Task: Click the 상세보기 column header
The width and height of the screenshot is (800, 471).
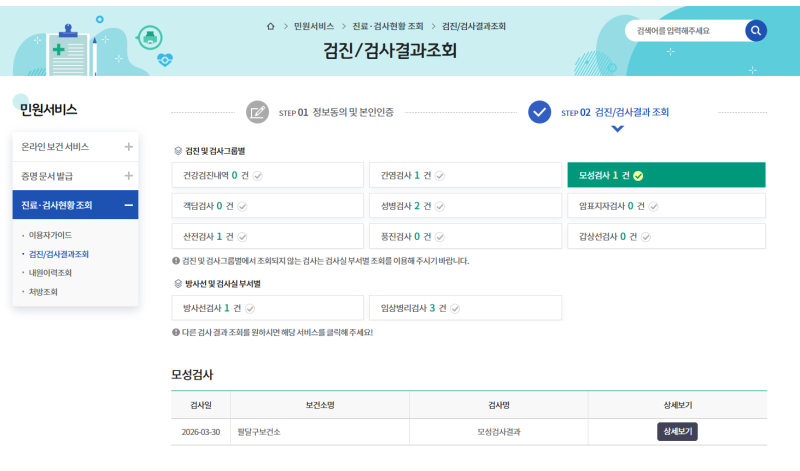Action: click(678, 405)
